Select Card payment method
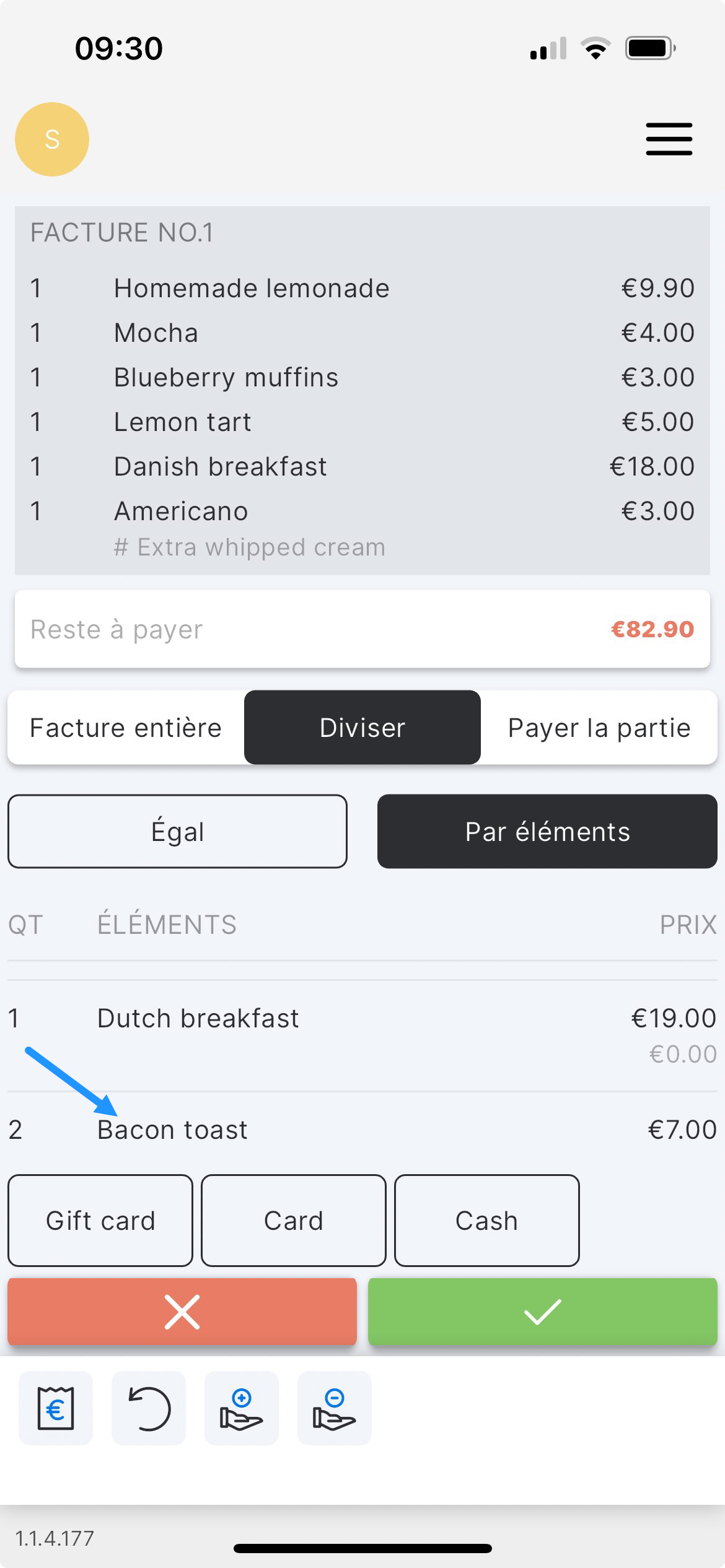This screenshot has width=725, height=1568. 294,1221
